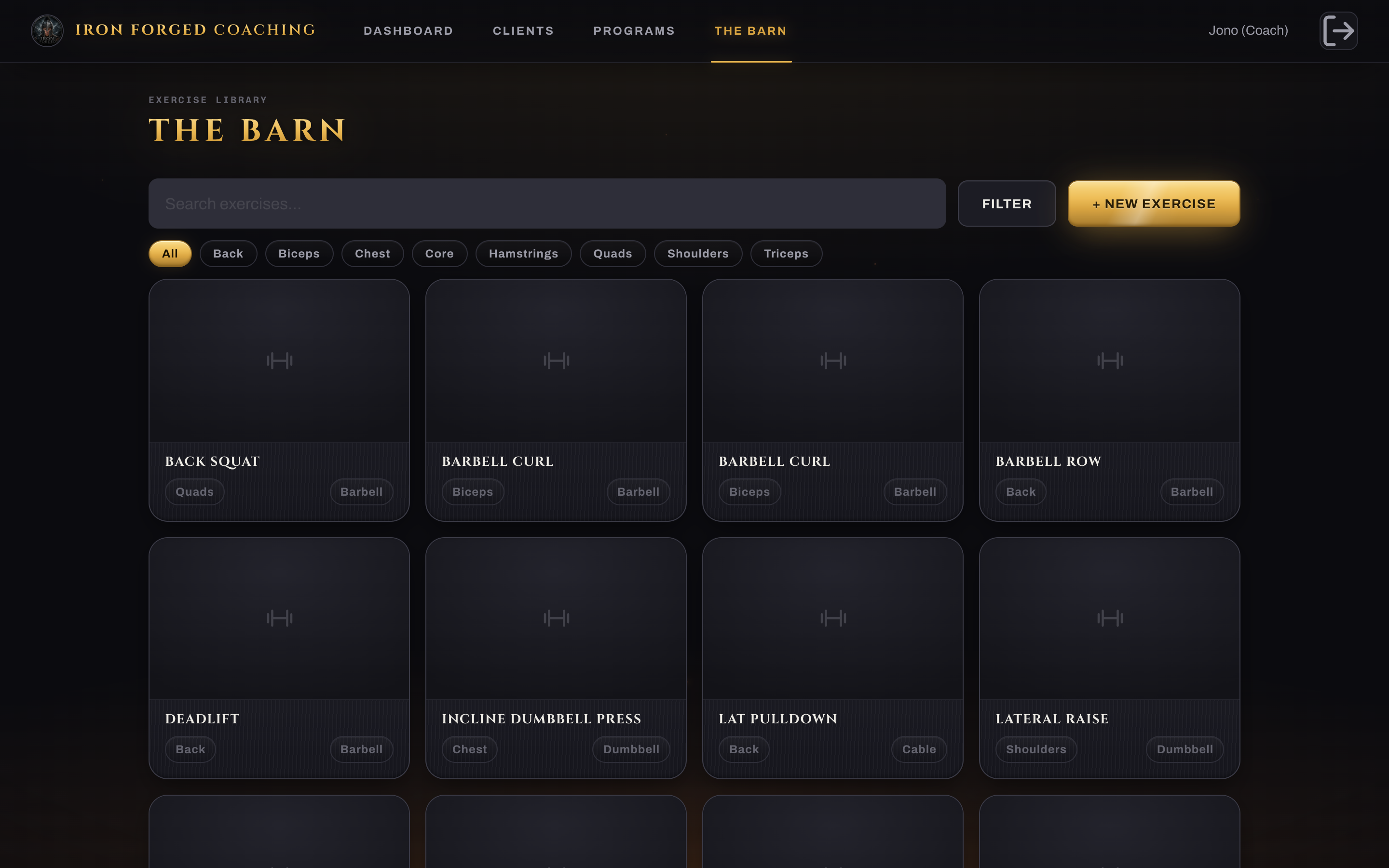Viewport: 1389px width, 868px height.
Task: Open the Programs nav tab
Action: point(634,31)
